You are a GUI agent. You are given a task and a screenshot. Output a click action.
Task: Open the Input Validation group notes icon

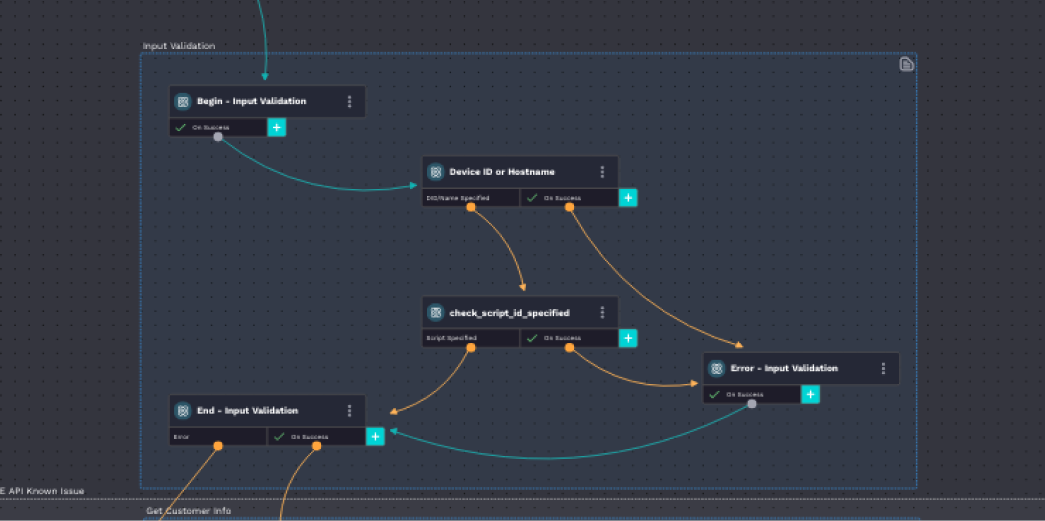(906, 65)
